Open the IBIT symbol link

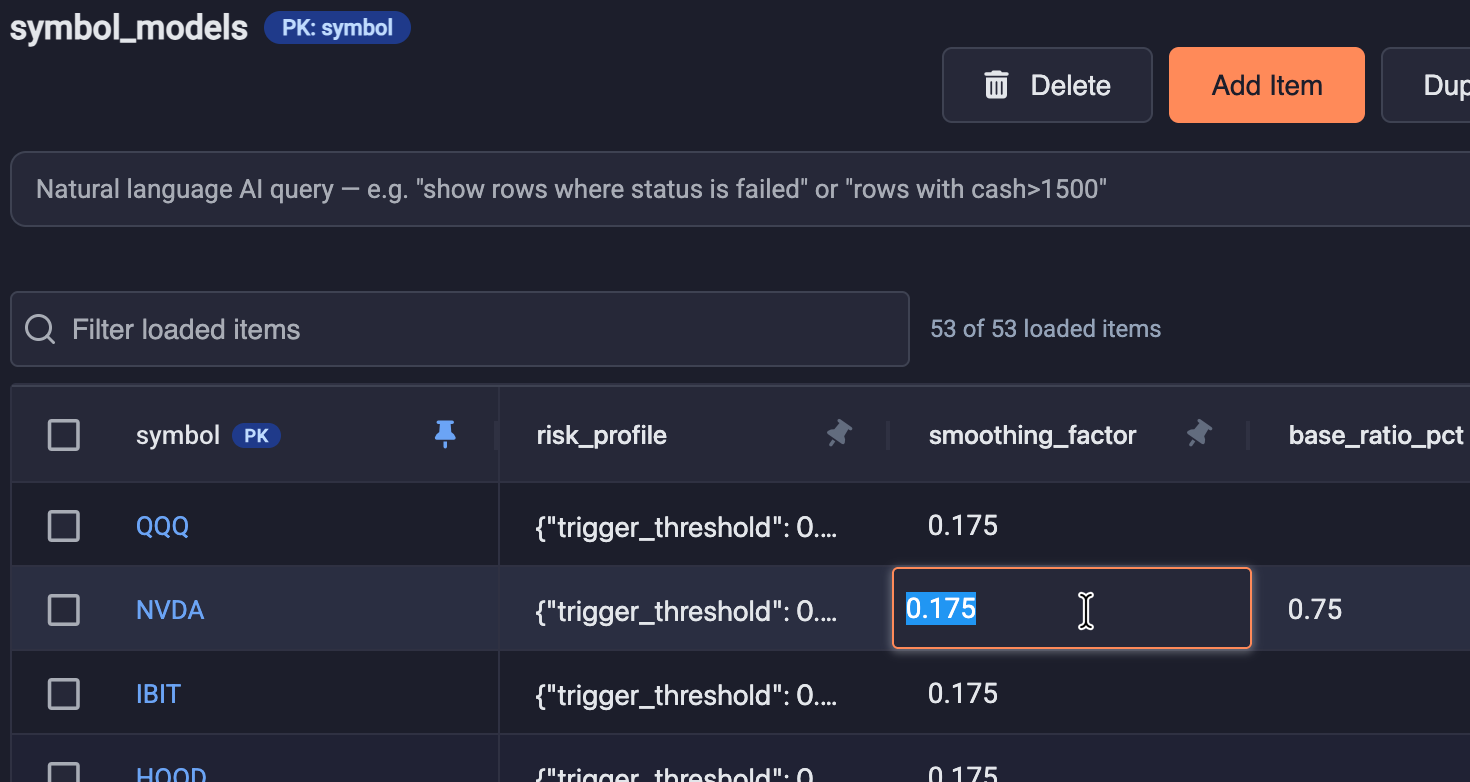pos(158,693)
